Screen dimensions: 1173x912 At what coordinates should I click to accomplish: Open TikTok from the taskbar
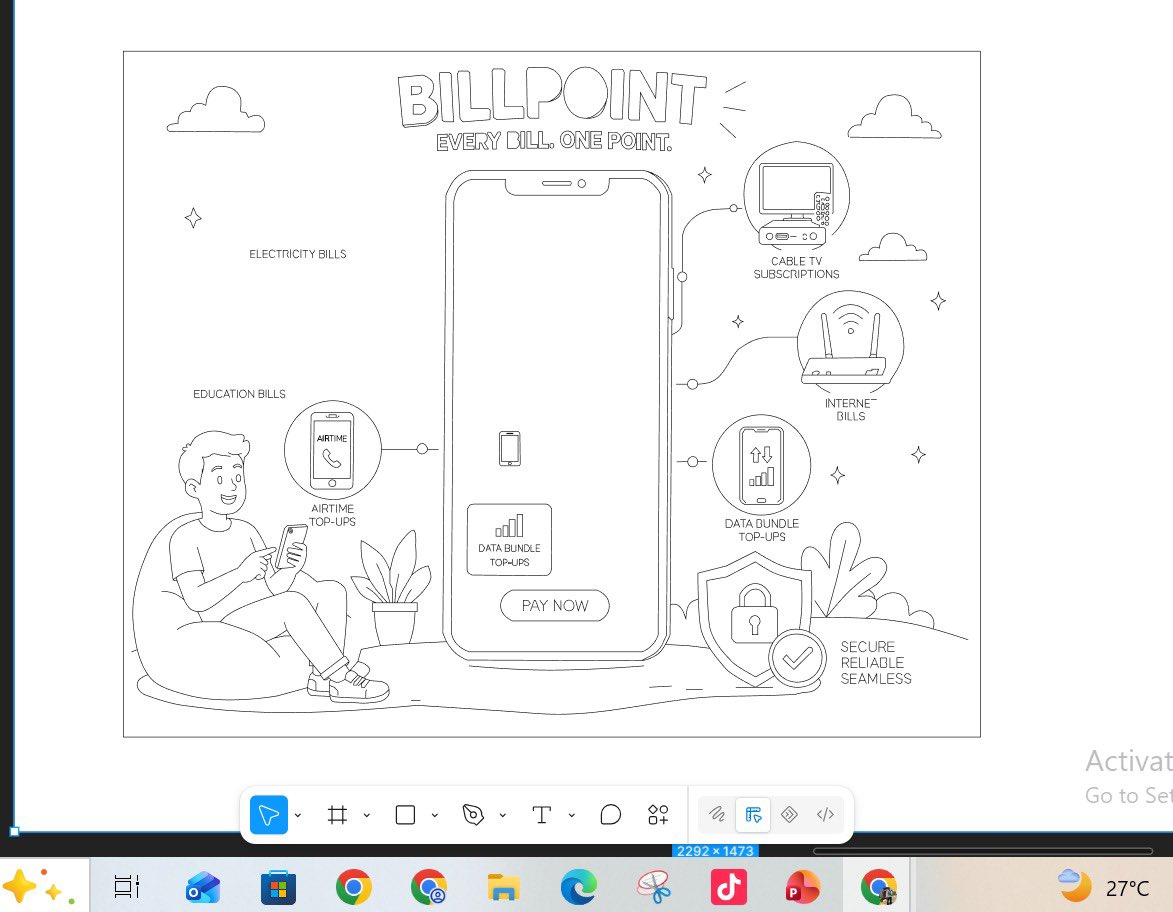point(729,887)
